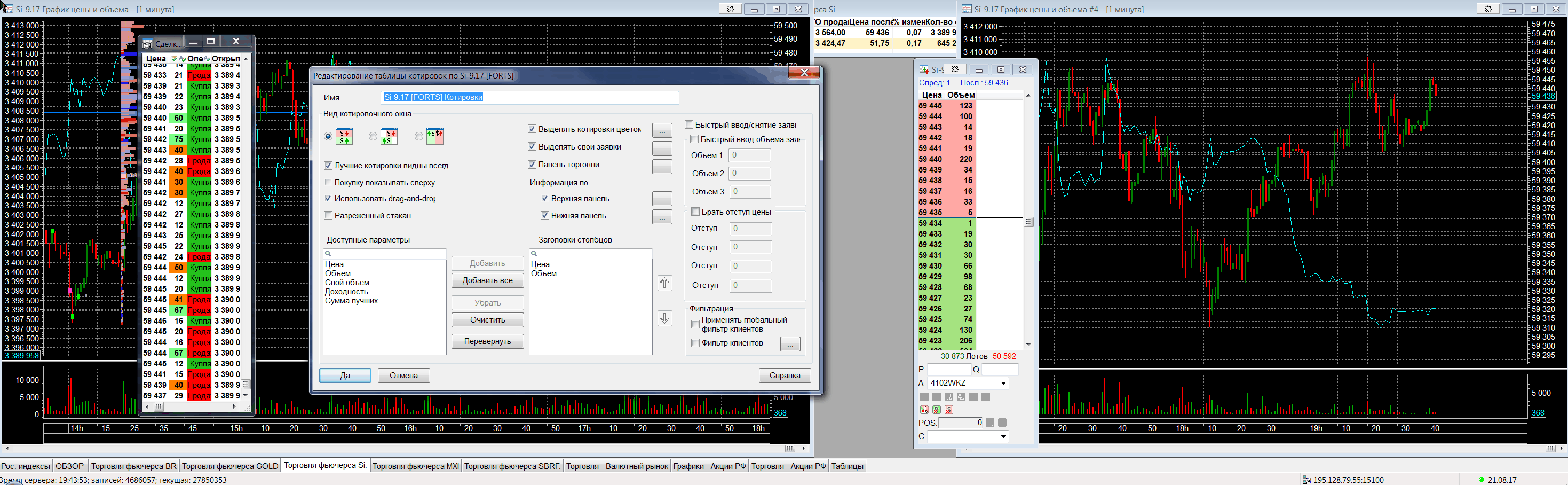Click the third red cancel icon in order book
Screen dimensions: 1568x485
coord(948,410)
